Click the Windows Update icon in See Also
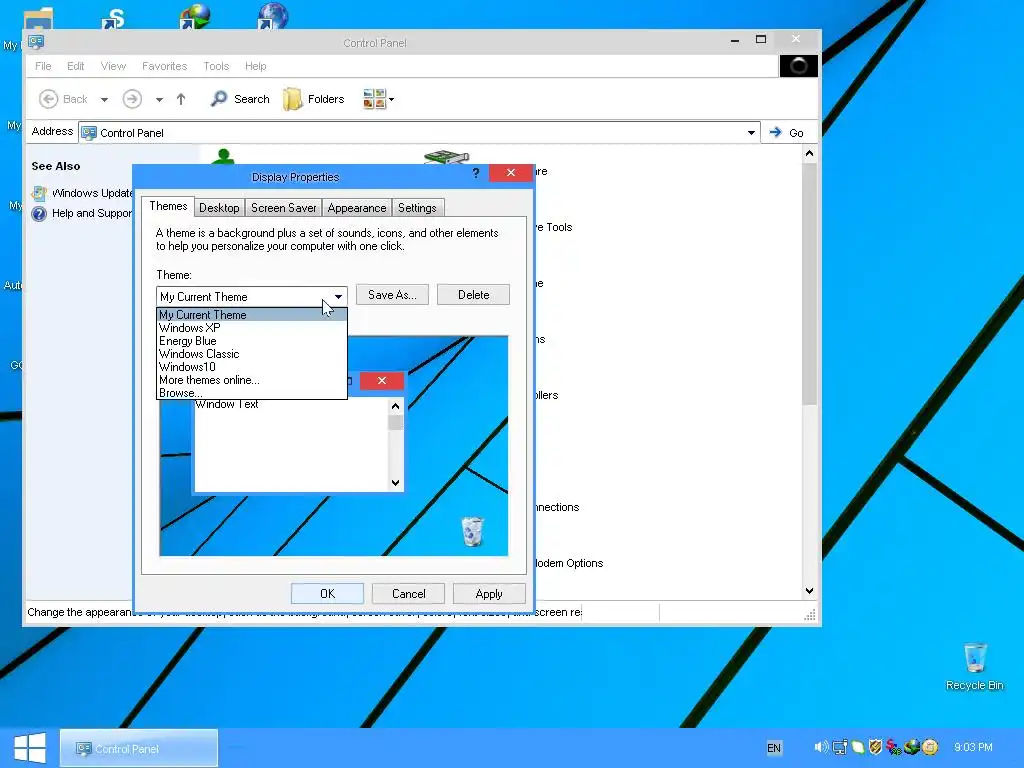Screen dimensions: 1024x768 39,193
